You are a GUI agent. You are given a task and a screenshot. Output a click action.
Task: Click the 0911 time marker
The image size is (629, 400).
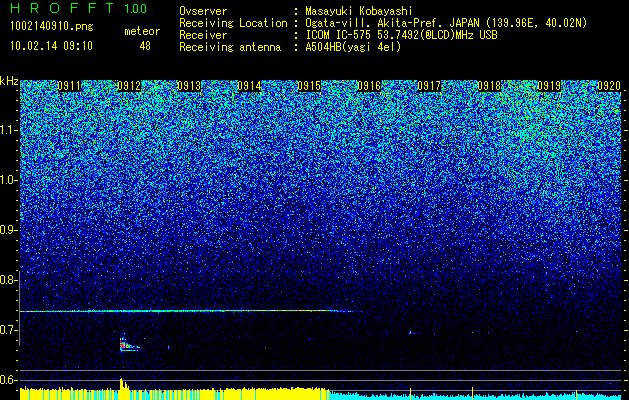pos(69,86)
